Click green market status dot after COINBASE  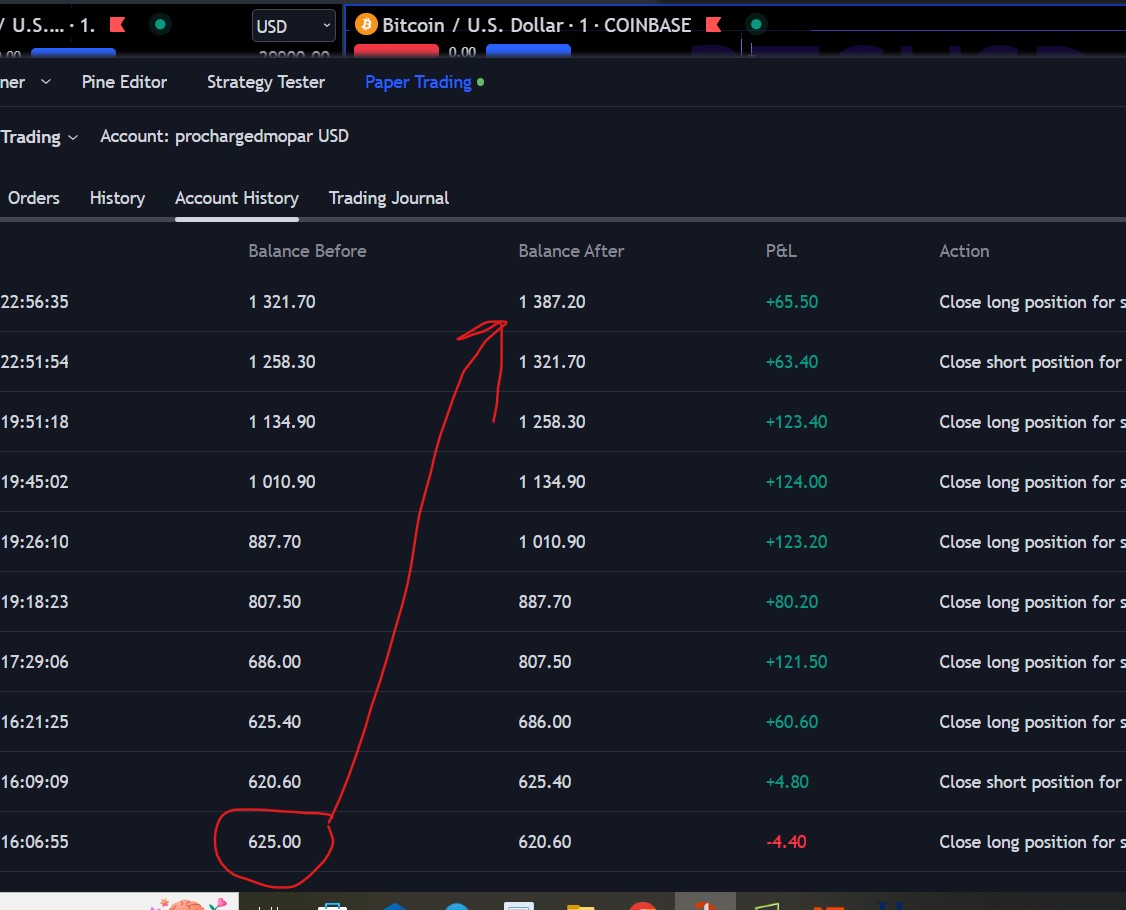[755, 24]
